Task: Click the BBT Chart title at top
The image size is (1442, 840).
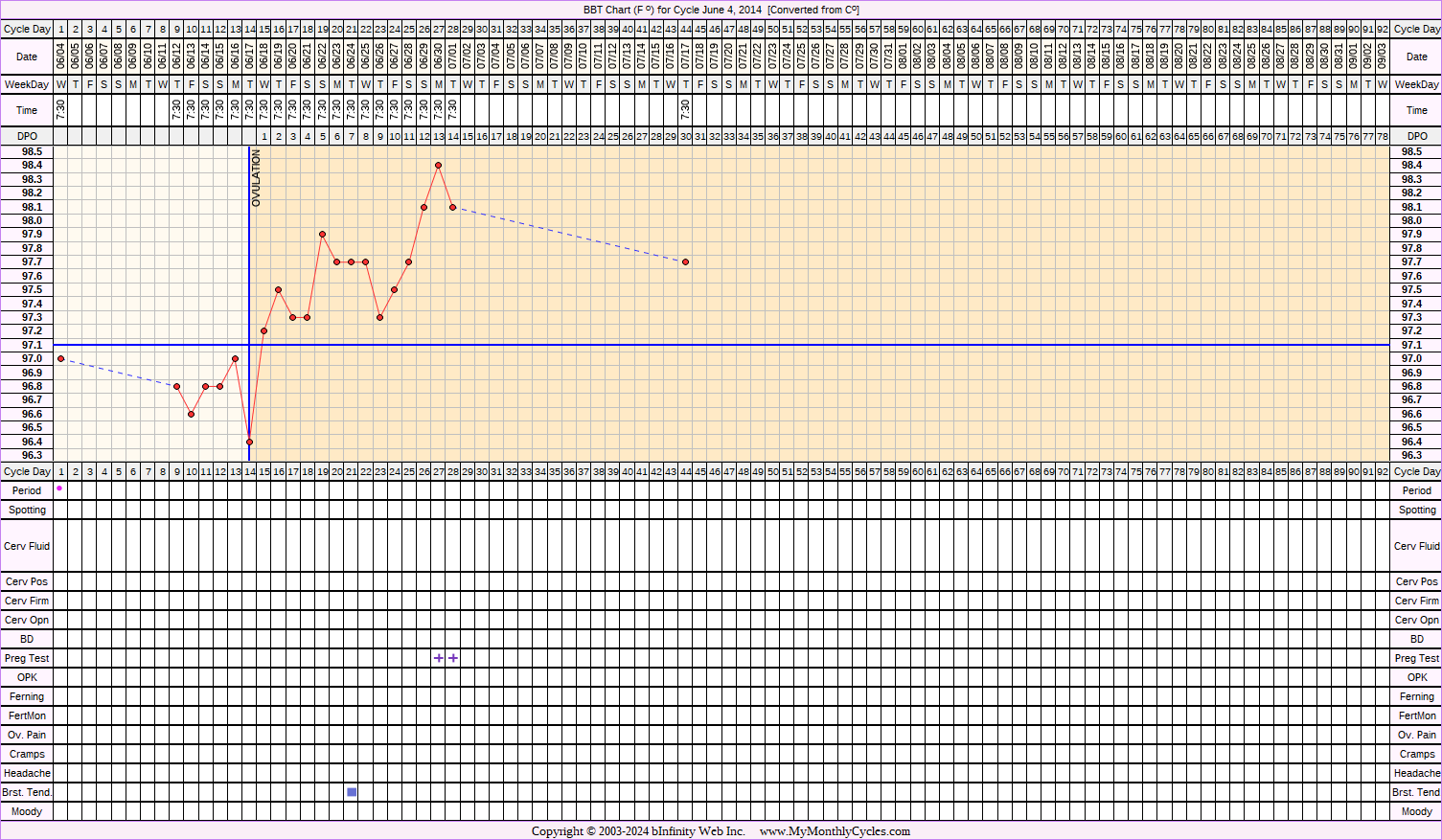Action: pyautogui.click(x=721, y=10)
